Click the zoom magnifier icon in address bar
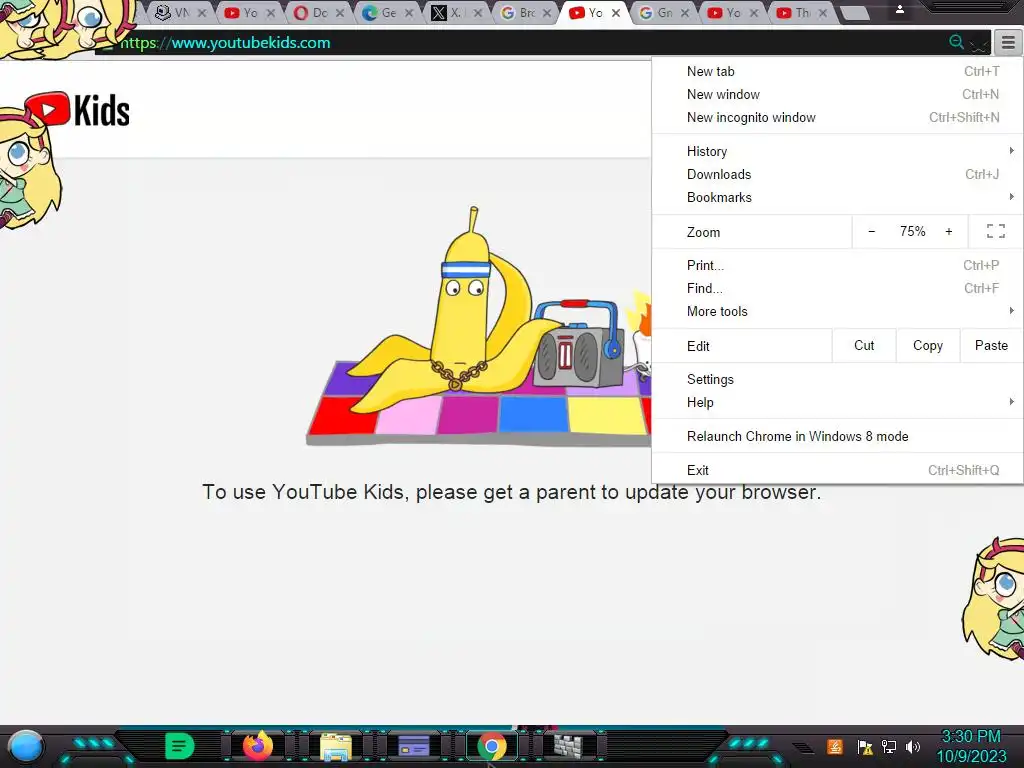 point(956,42)
